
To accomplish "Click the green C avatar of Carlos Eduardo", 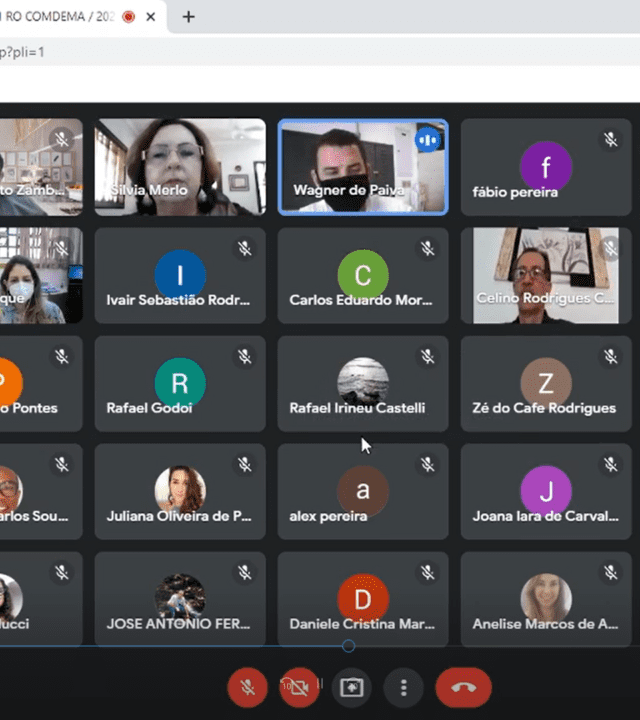I will pos(362,275).
